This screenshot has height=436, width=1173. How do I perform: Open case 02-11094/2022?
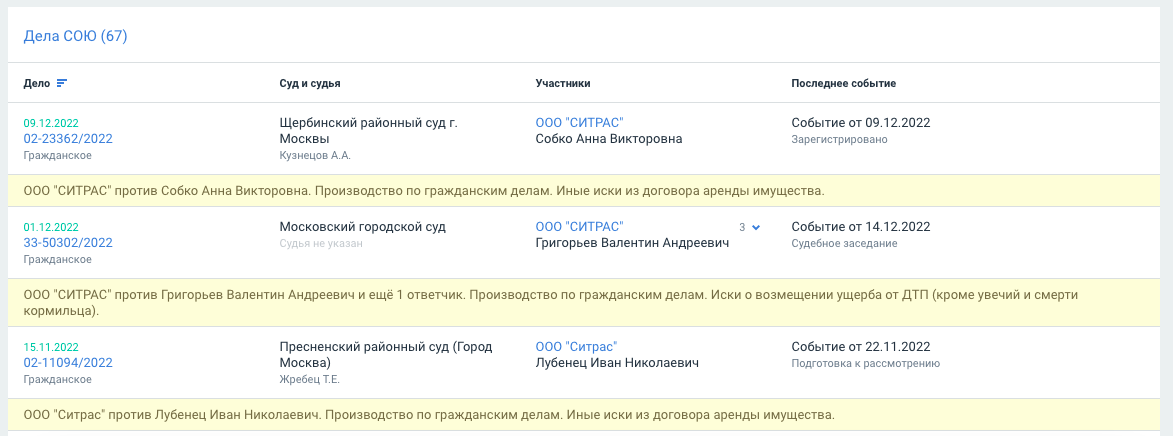coord(68,363)
